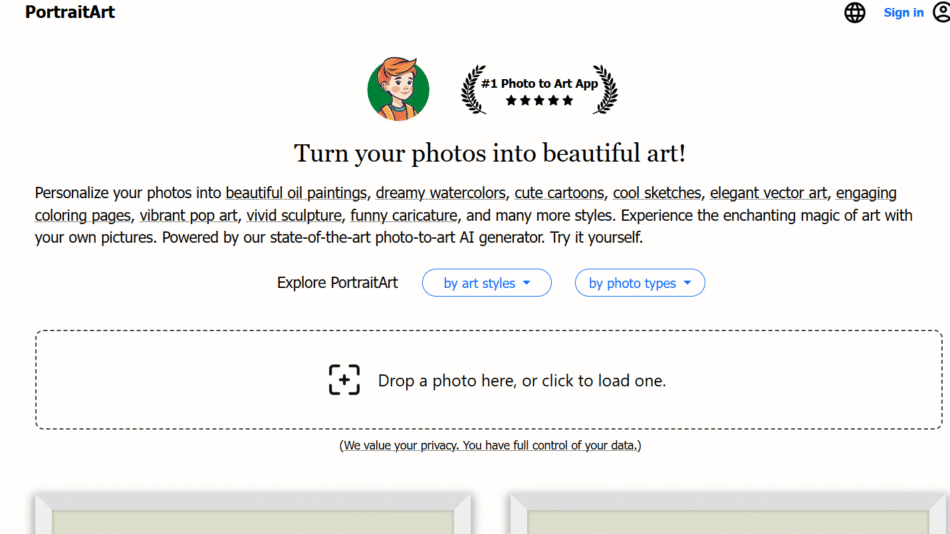The image size is (950, 534).
Task: Open the privacy and data control link
Action: [490, 445]
